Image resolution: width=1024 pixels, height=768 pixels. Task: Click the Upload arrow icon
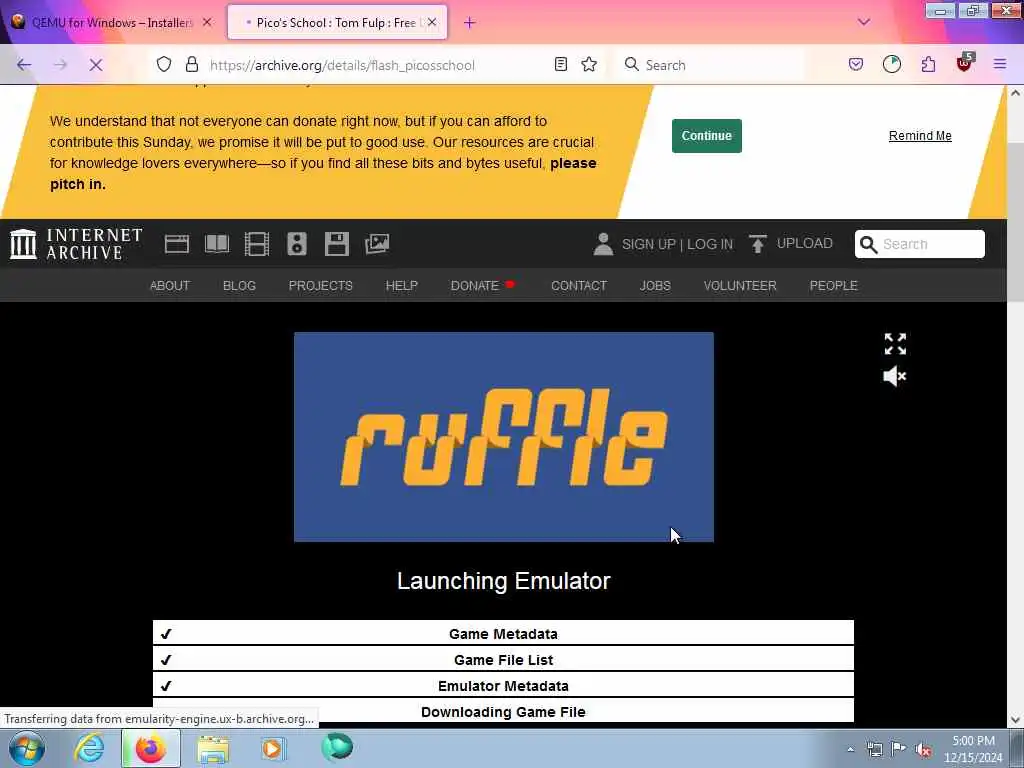coord(758,244)
